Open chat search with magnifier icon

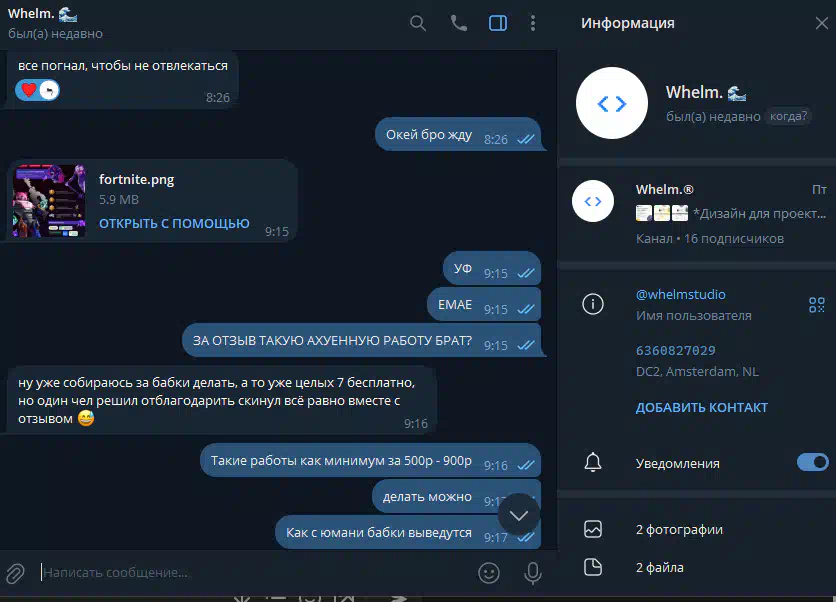(418, 23)
